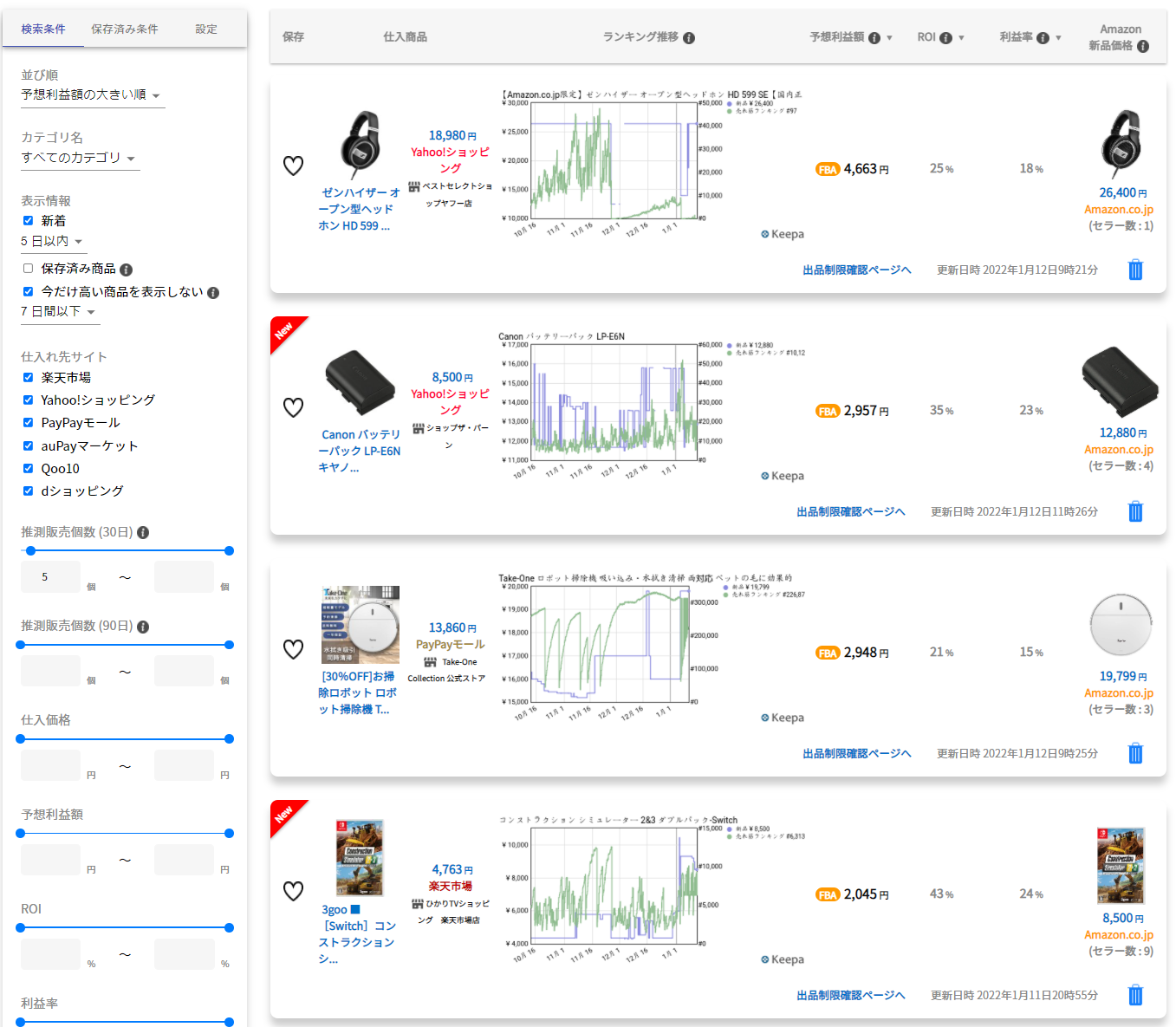Open ゼンハイザー オープン型ヘッドホン HD 599 product link
1176x1027 pixels.
[360, 210]
